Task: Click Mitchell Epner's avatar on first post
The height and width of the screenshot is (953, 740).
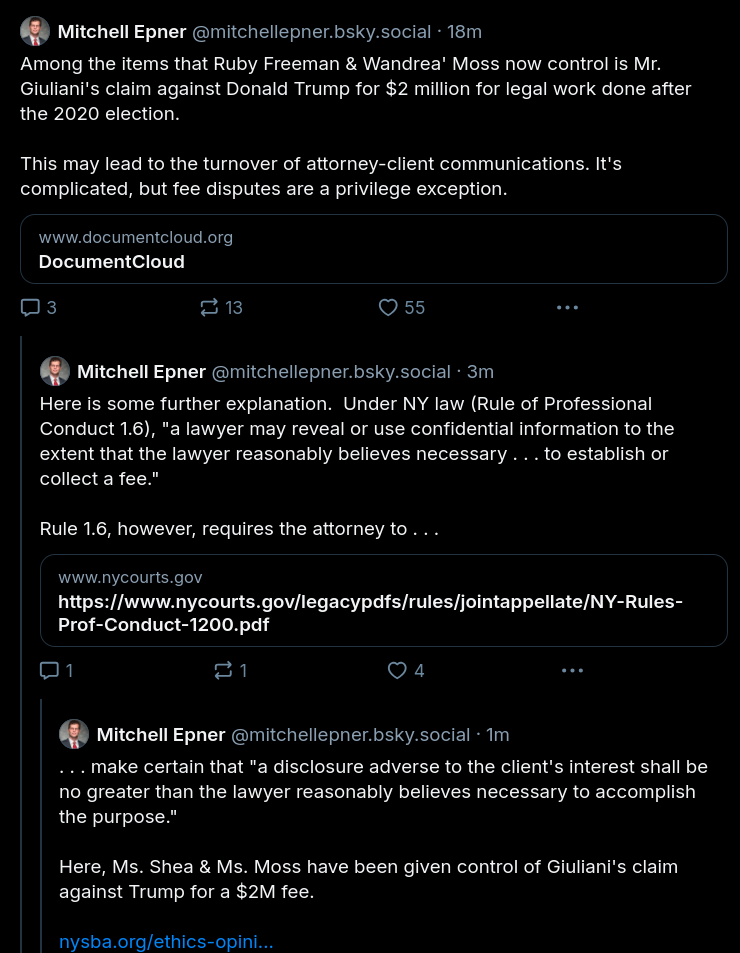Action: click(35, 32)
